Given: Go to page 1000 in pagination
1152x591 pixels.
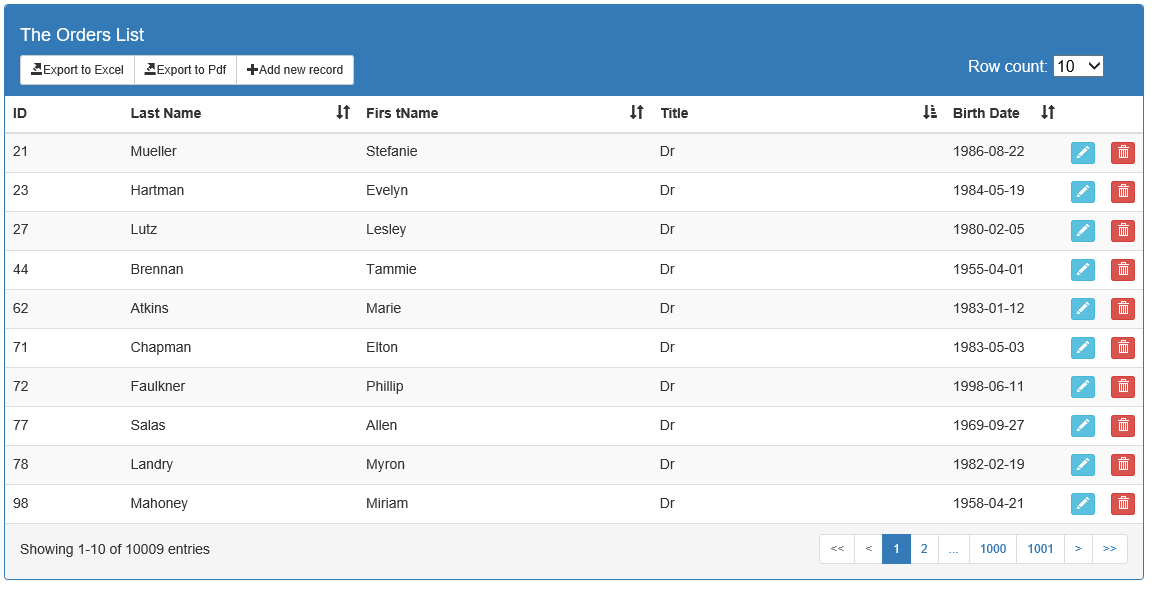Looking at the screenshot, I should click(993, 549).
